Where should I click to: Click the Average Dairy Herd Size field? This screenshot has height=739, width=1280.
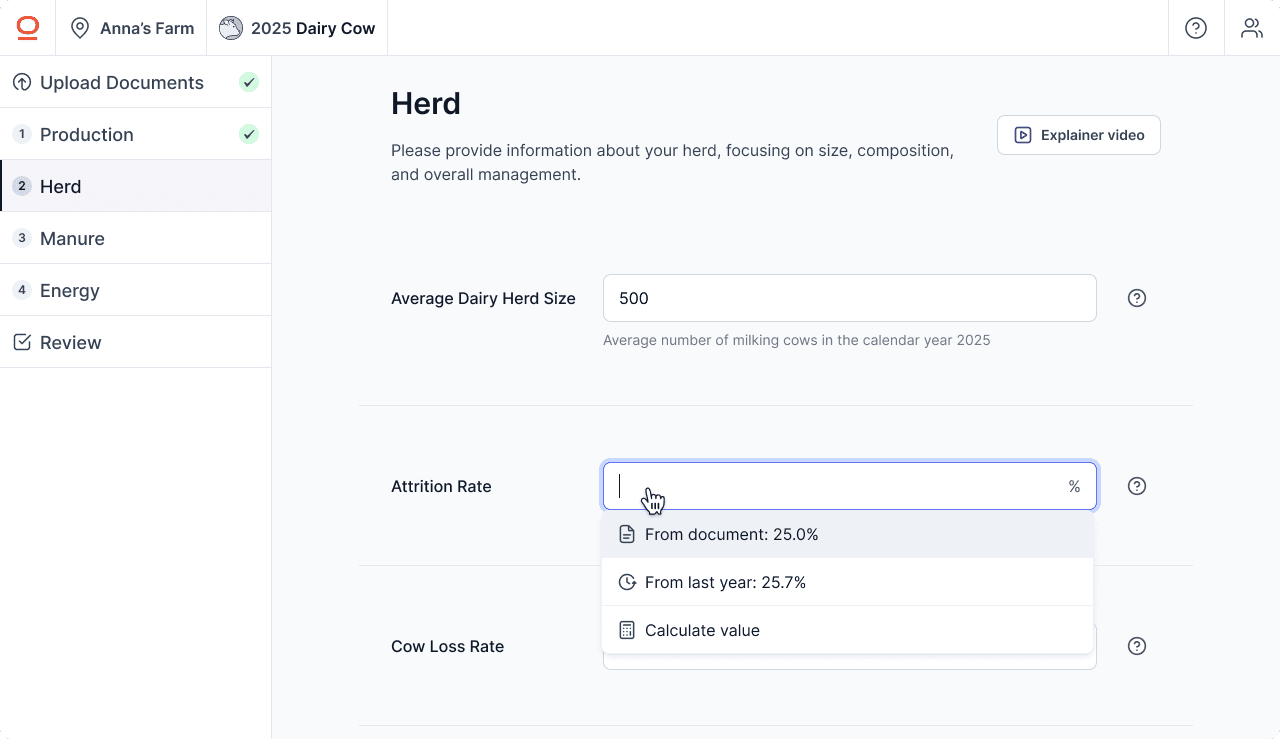coord(849,298)
